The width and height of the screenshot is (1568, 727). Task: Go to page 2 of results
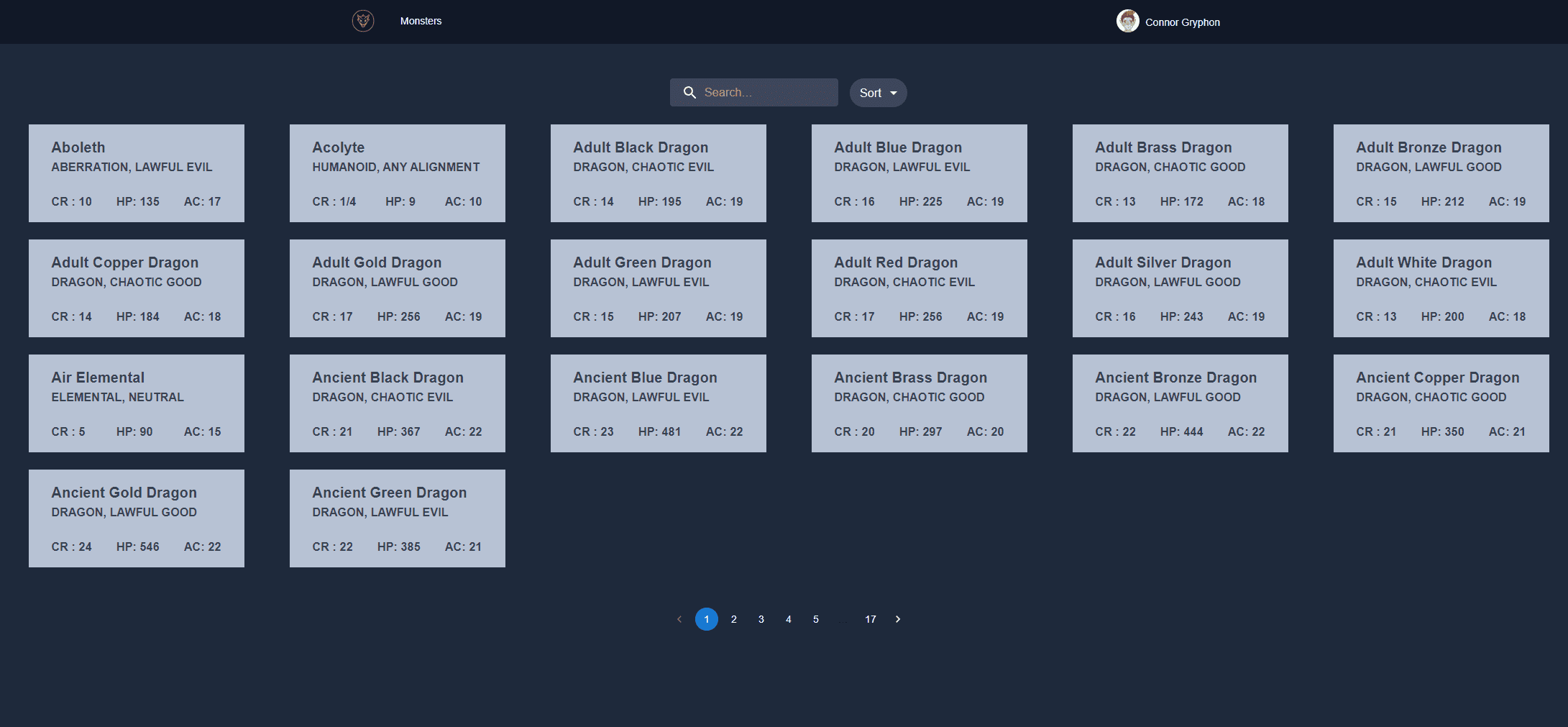pos(733,618)
